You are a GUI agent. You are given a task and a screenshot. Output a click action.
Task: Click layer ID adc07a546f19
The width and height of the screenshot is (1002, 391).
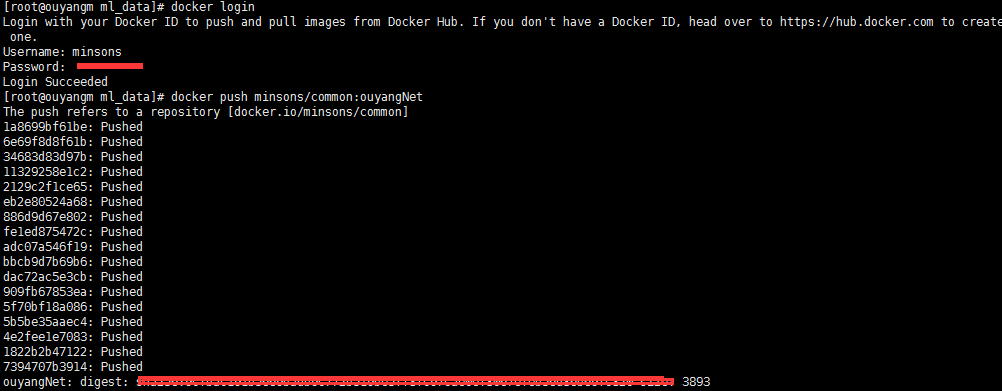click(x=49, y=247)
